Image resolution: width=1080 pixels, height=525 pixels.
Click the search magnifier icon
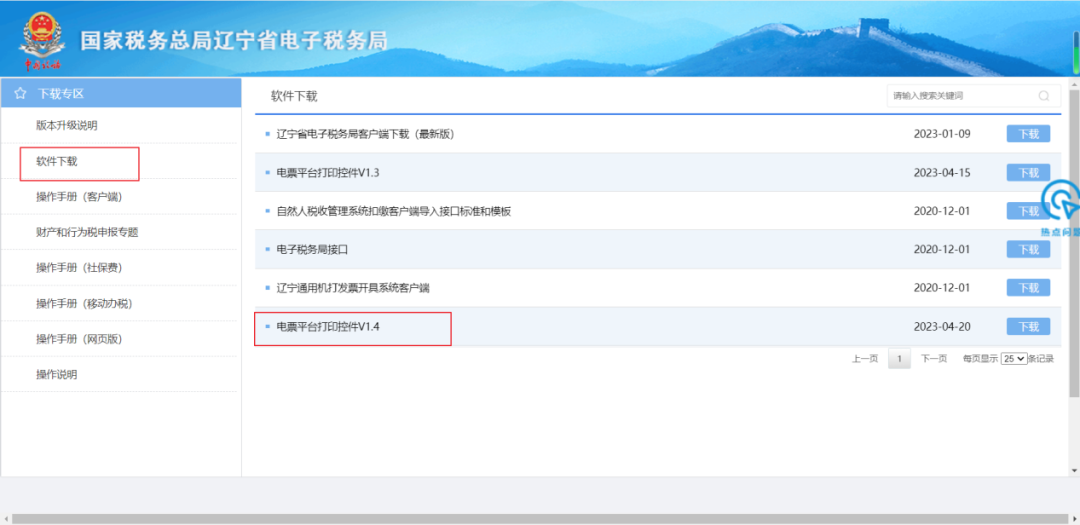(1044, 96)
